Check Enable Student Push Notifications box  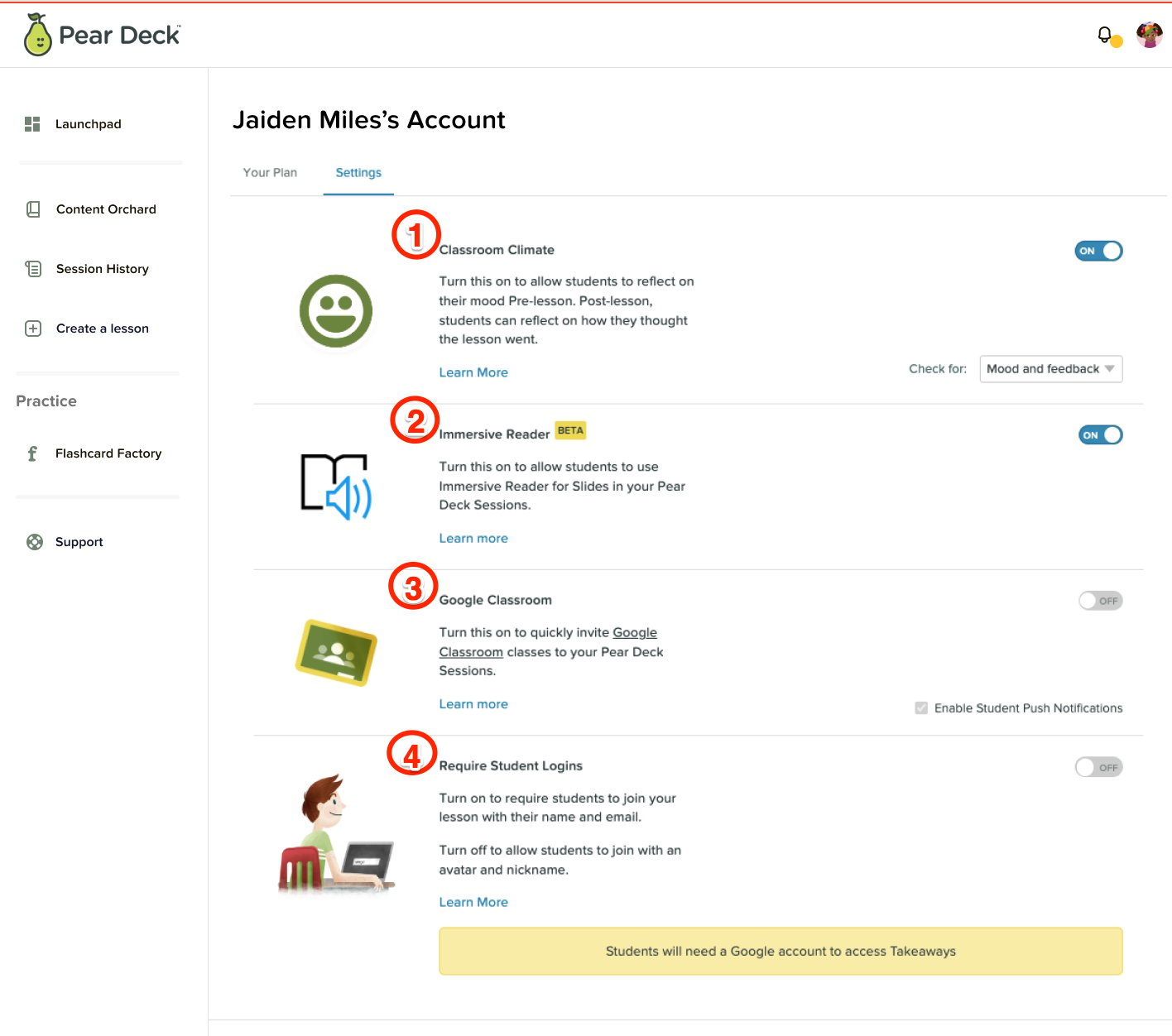[x=921, y=708]
